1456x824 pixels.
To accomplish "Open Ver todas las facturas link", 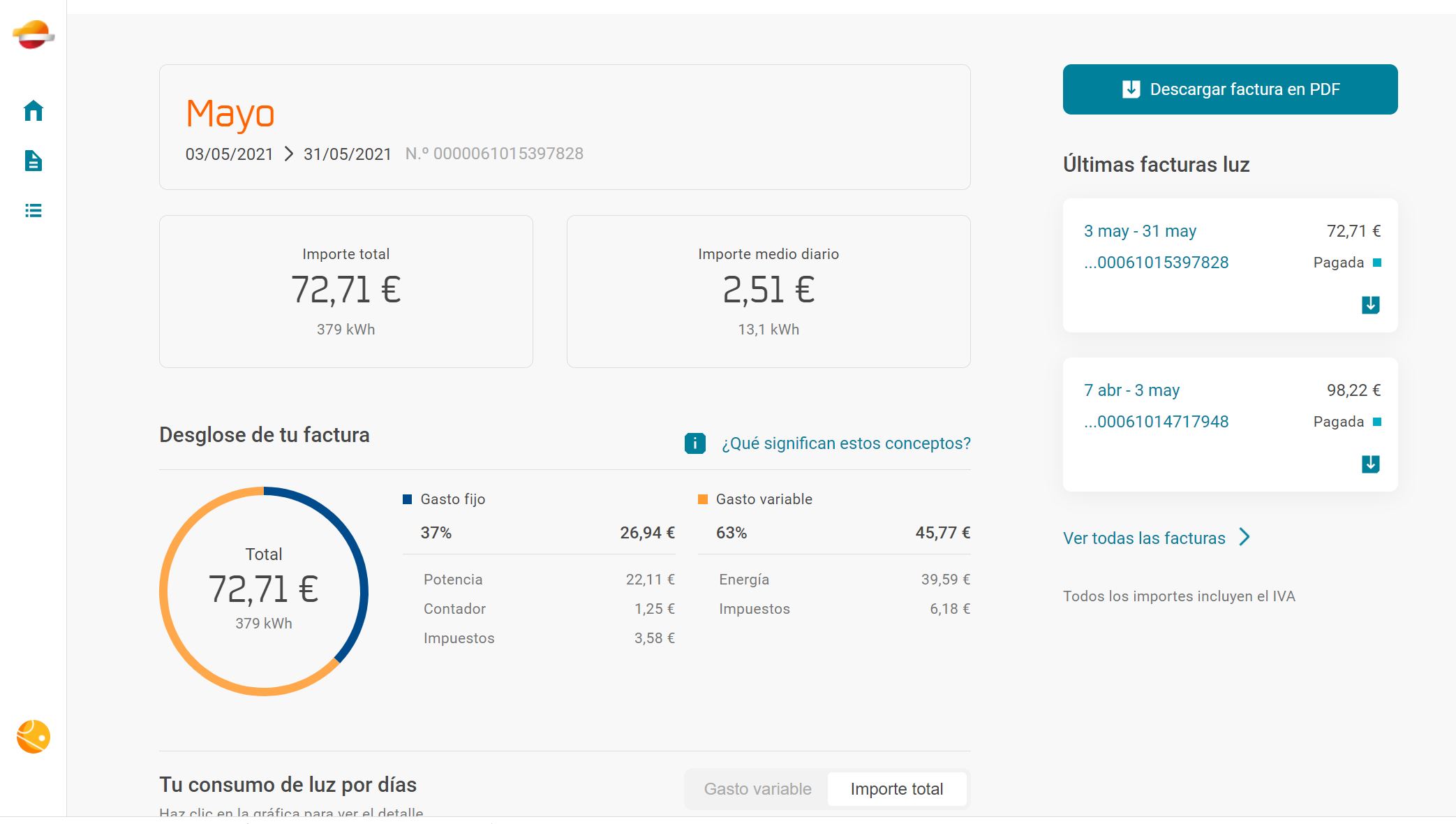I will tap(1144, 538).
